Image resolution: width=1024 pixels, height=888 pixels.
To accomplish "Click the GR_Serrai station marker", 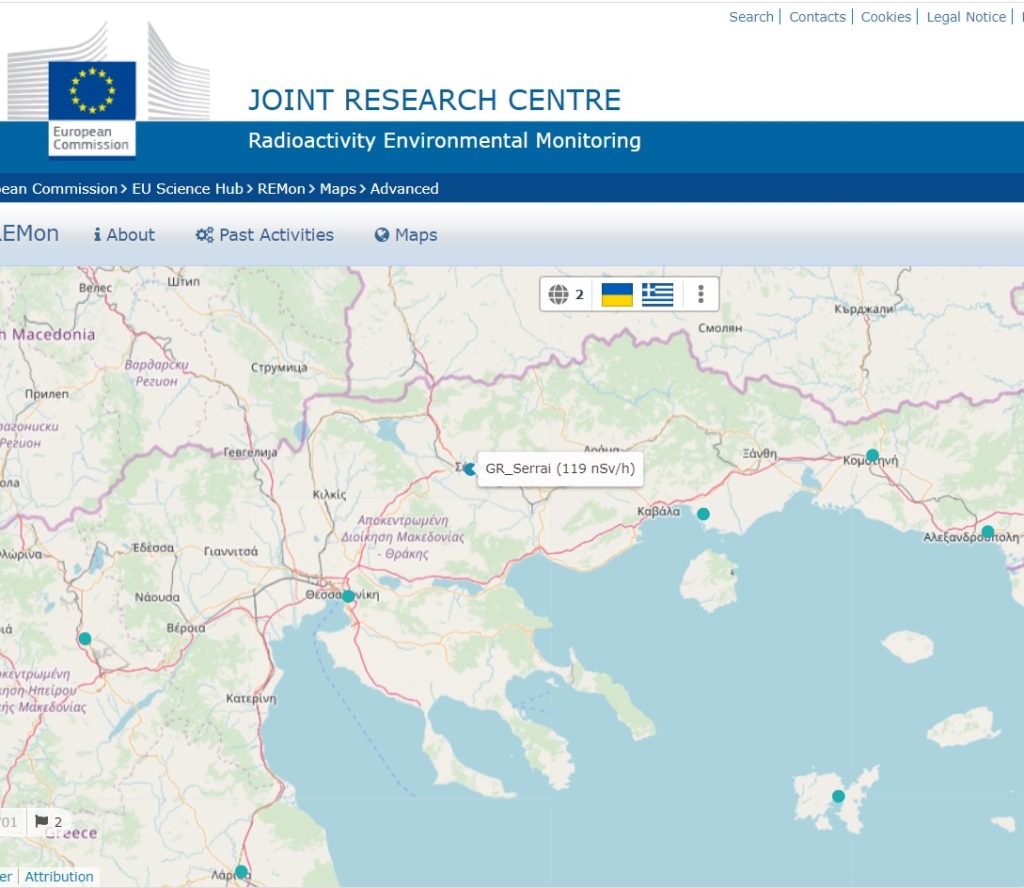I will [x=470, y=469].
